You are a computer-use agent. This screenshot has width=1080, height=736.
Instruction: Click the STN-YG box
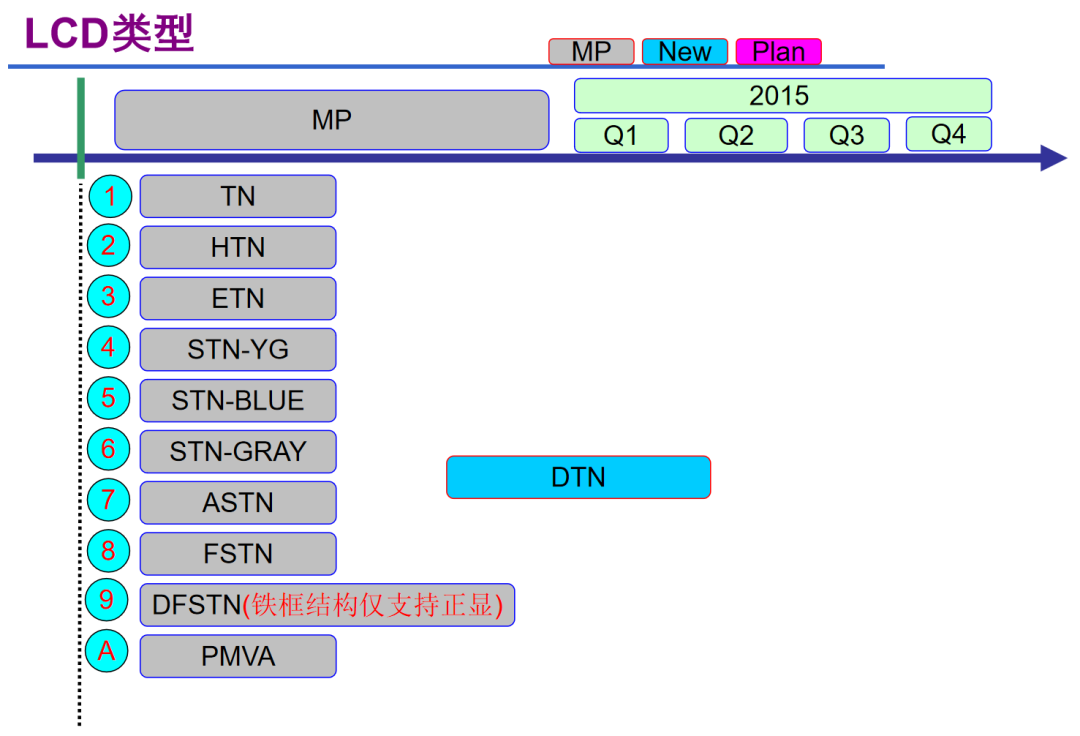point(238,349)
